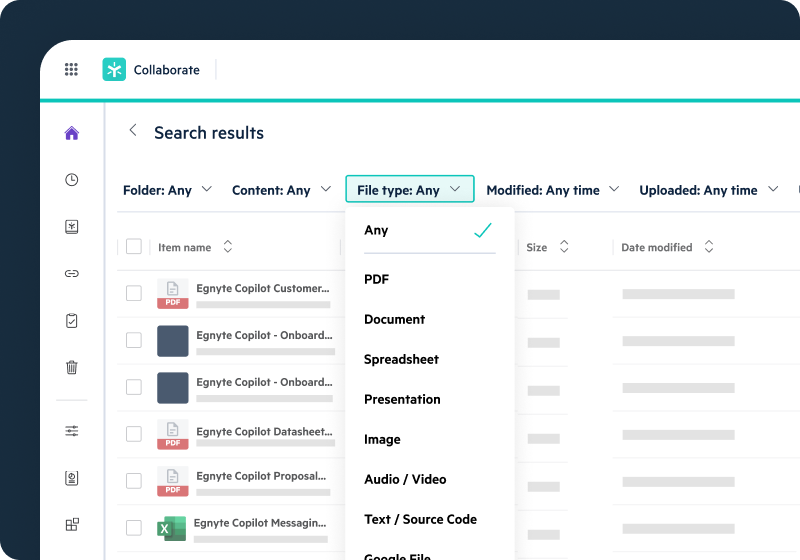This screenshot has width=800, height=560.
Task: Open the Trash bin icon
Action: 71,367
